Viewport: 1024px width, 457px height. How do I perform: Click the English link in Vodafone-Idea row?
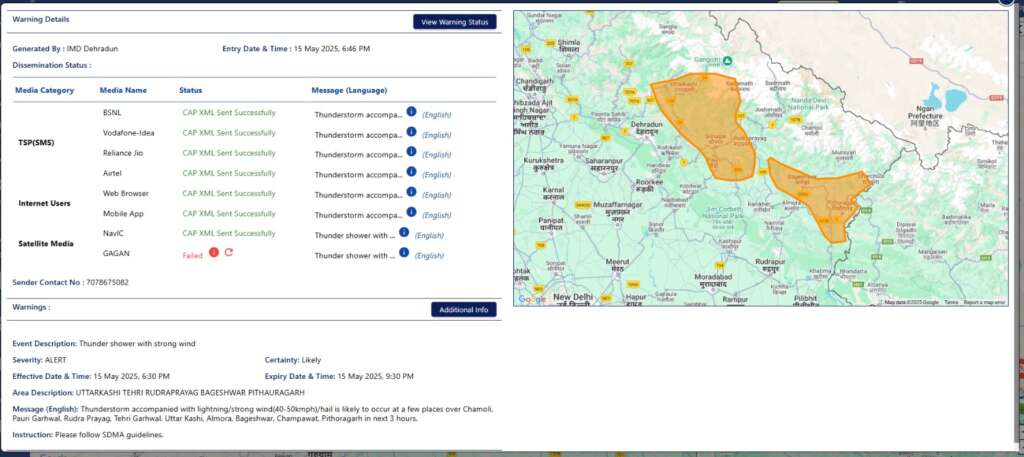(x=436, y=135)
